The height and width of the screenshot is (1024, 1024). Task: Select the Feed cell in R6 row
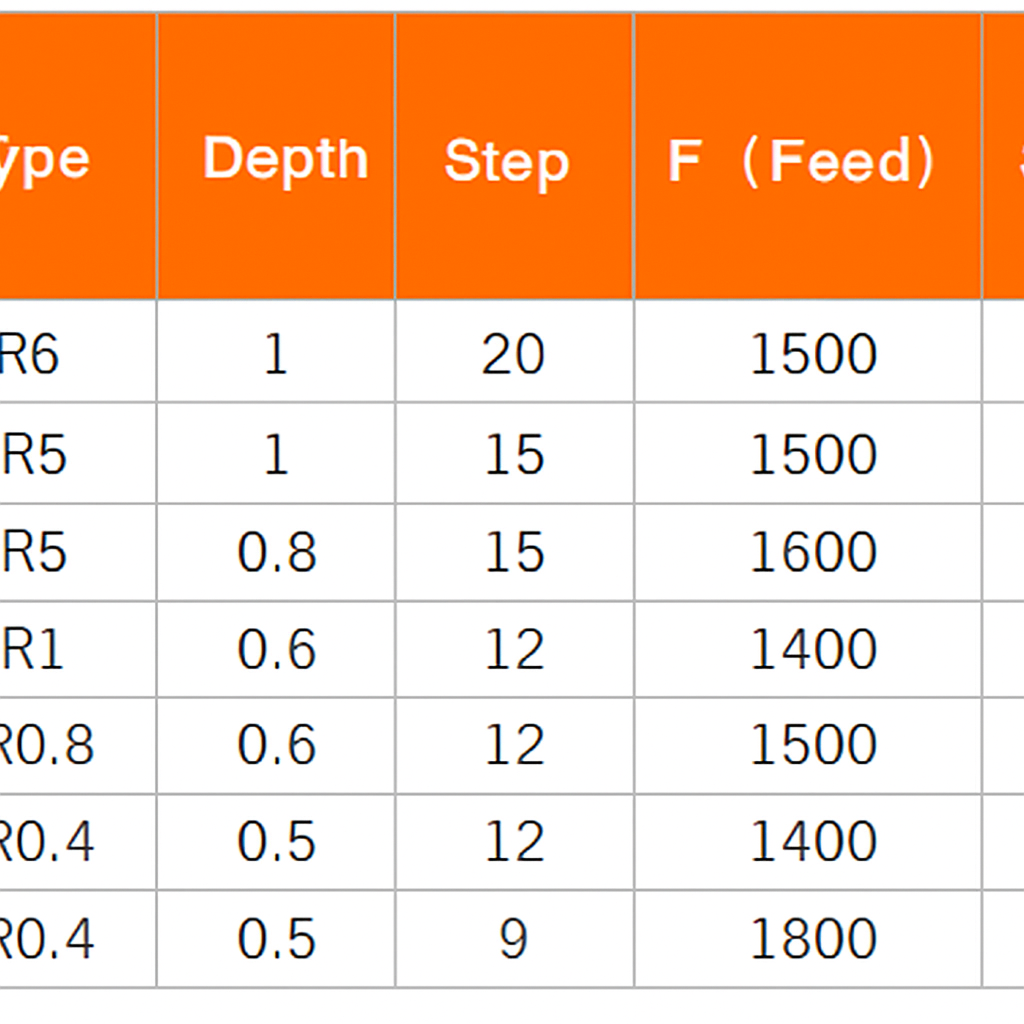click(813, 354)
